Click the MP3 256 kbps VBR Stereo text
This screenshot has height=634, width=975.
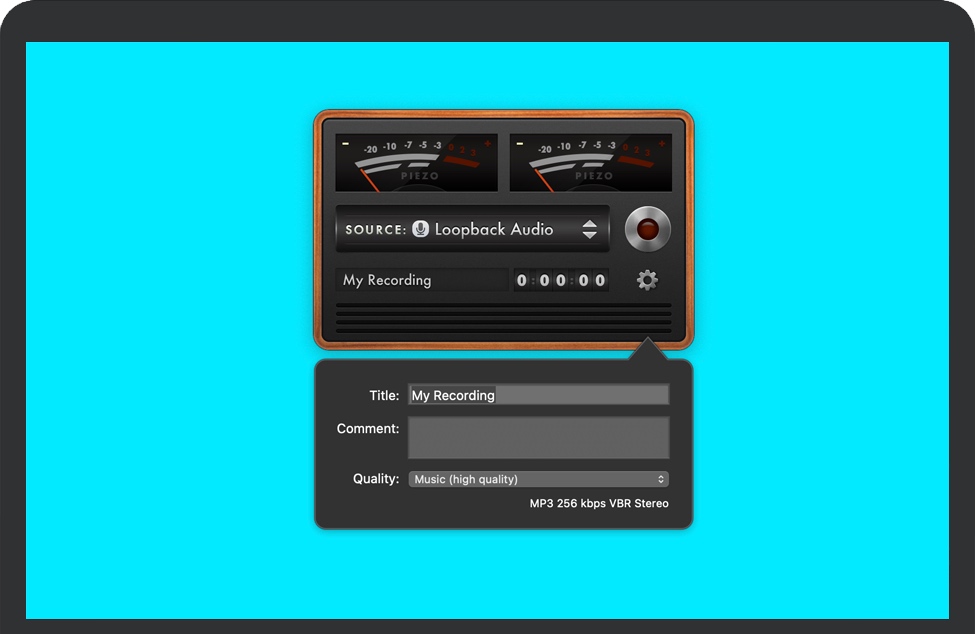tap(598, 504)
